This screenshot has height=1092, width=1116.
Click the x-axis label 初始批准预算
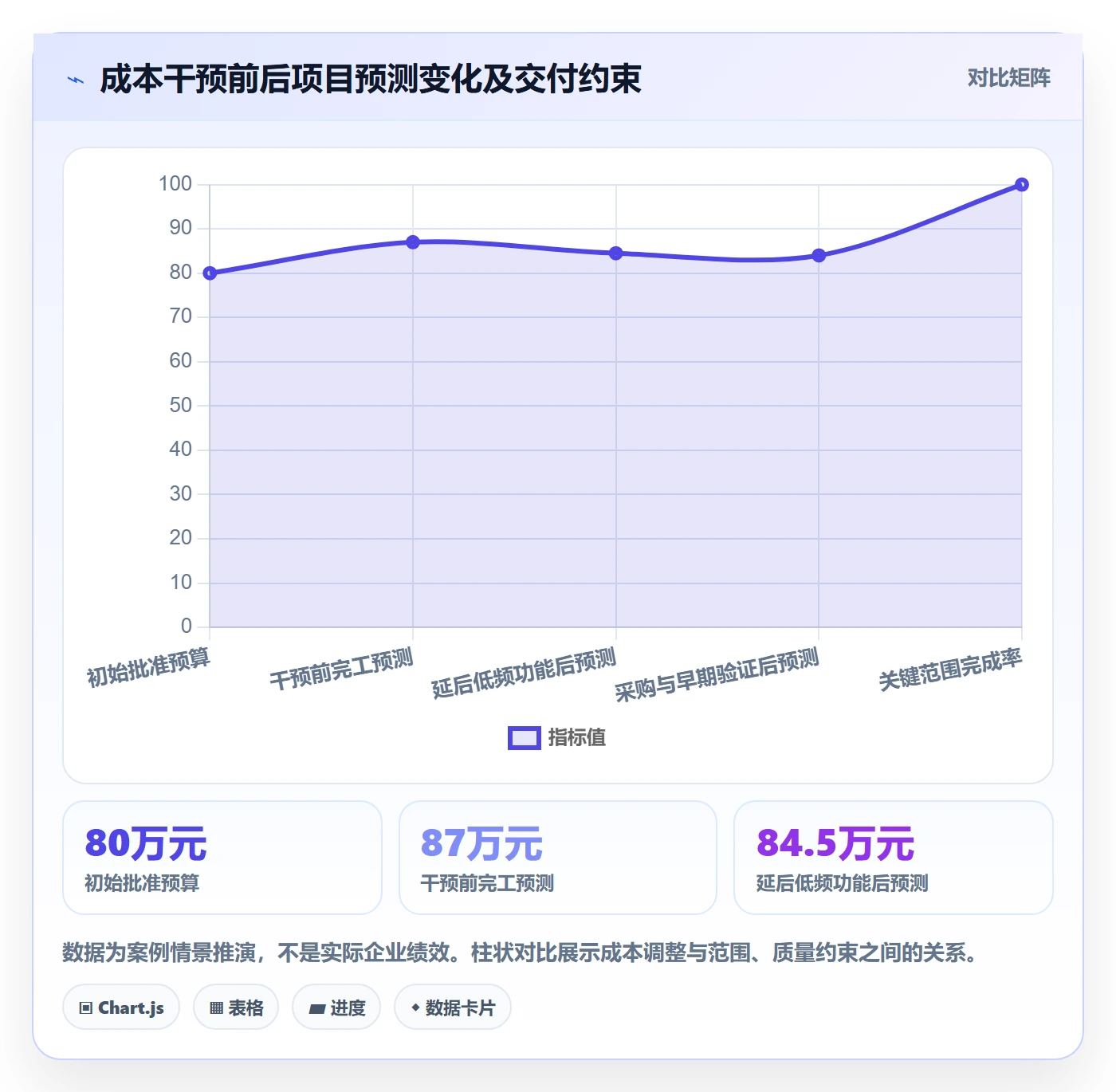(x=148, y=667)
